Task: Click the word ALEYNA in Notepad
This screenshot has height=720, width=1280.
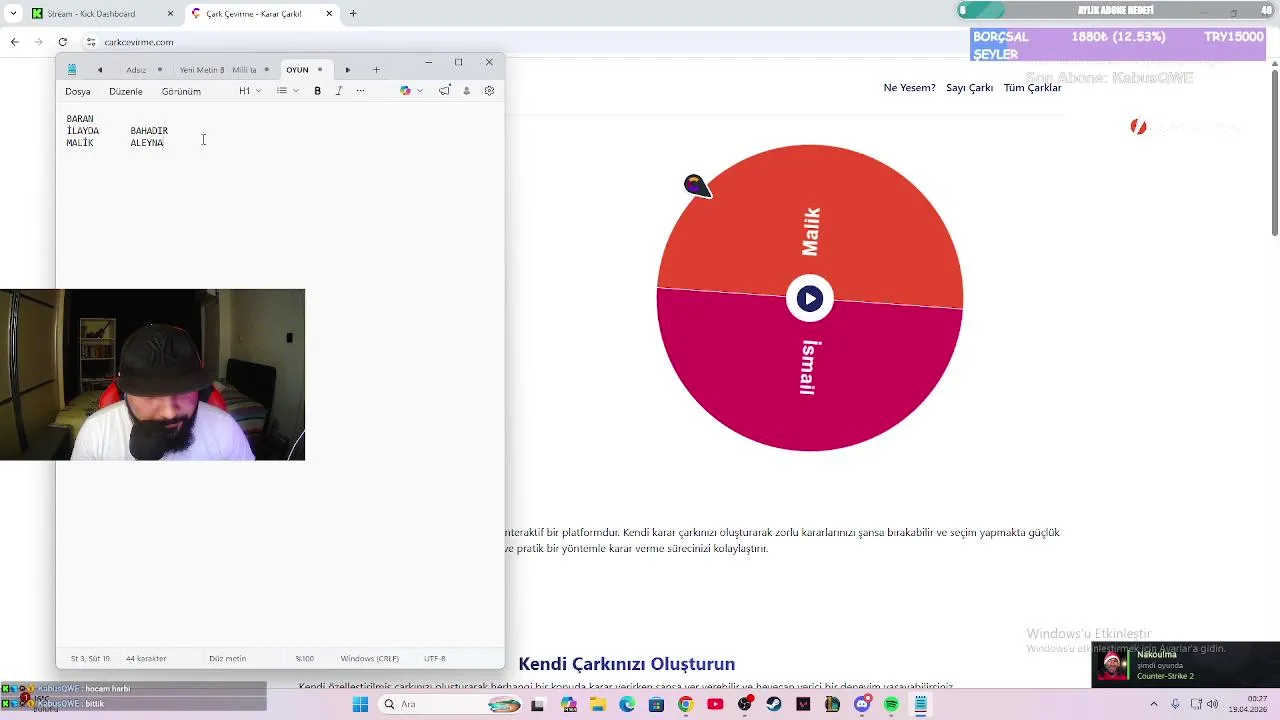Action: click(147, 143)
